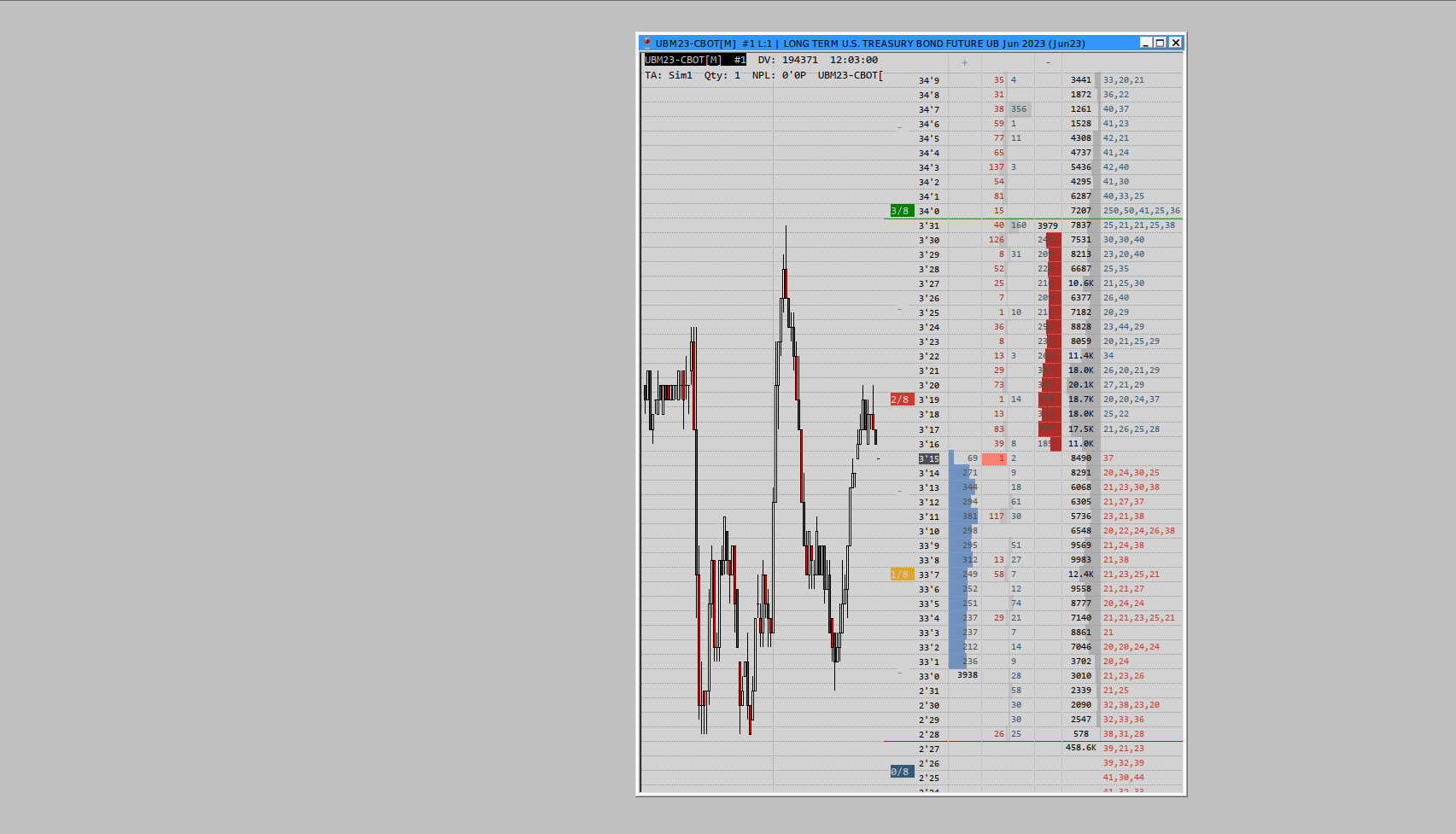Viewport: 1456px width, 834px height.
Task: Click the highlighted 3'15 current price
Action: (x=929, y=458)
